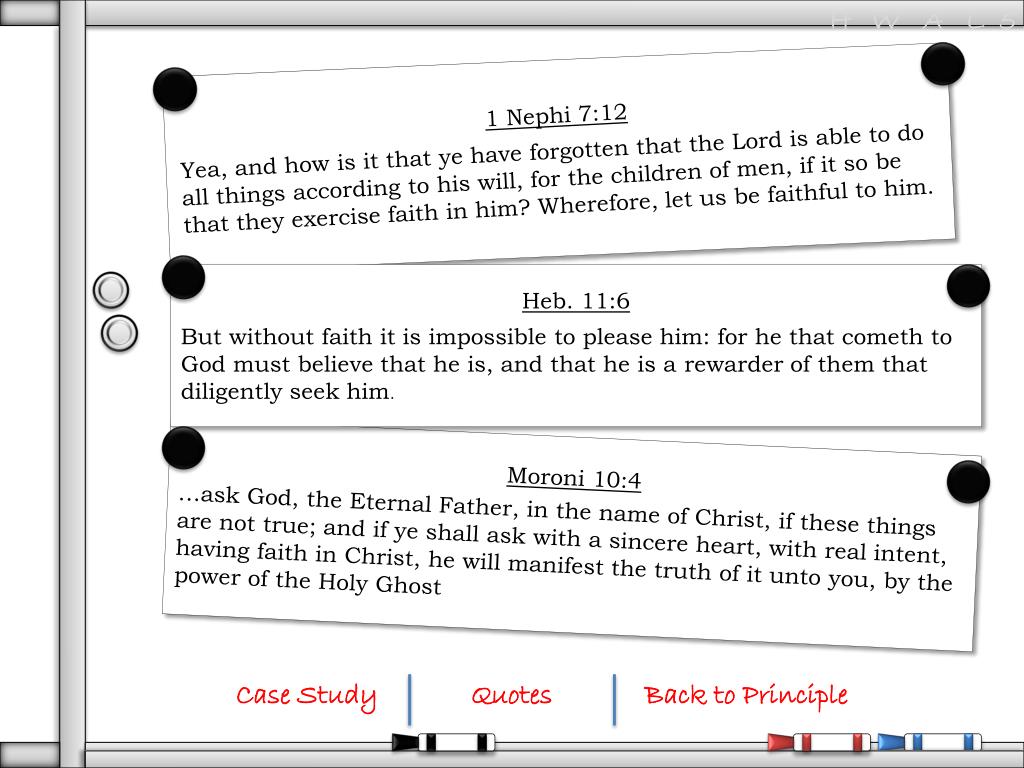Click left black magnet on Heb. 11:6 note
This screenshot has height=768, width=1024.
[x=184, y=278]
